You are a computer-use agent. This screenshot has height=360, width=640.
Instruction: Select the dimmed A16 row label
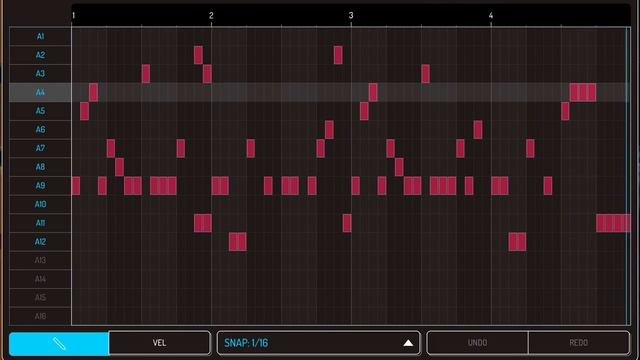40,316
